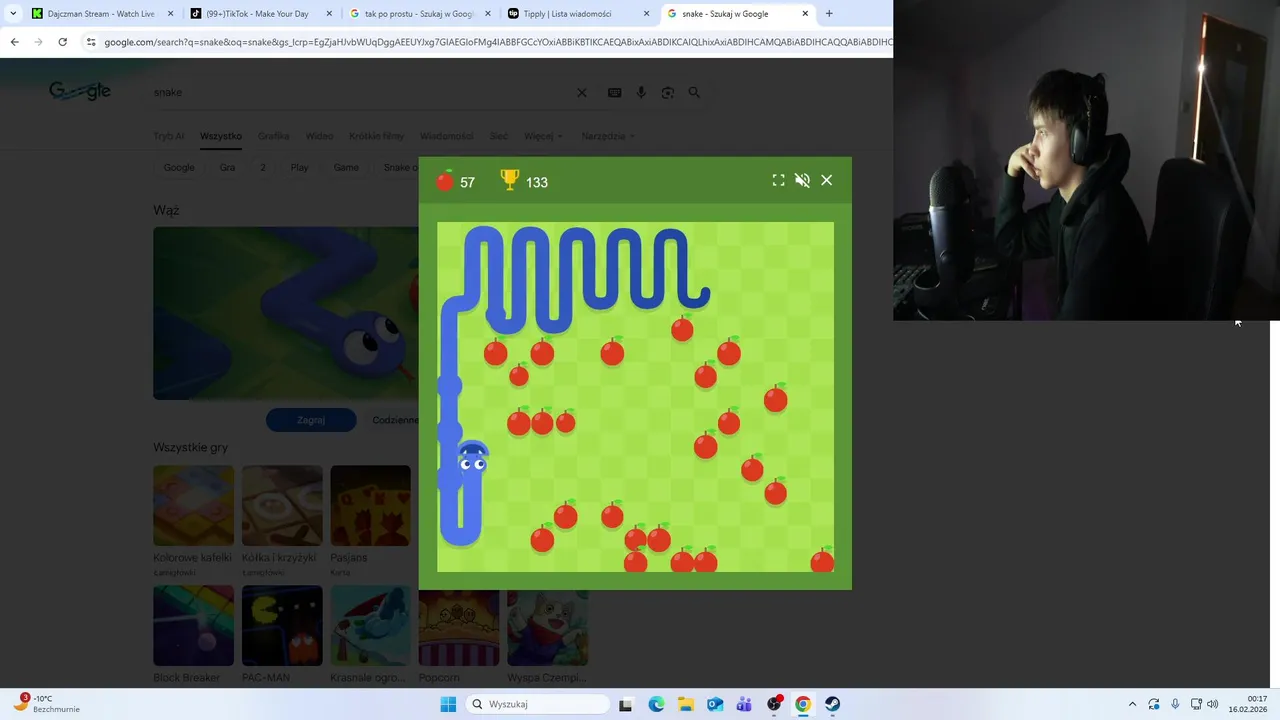Open the Popcorn game thumbnail
The height and width of the screenshot is (720, 1280).
click(x=459, y=628)
